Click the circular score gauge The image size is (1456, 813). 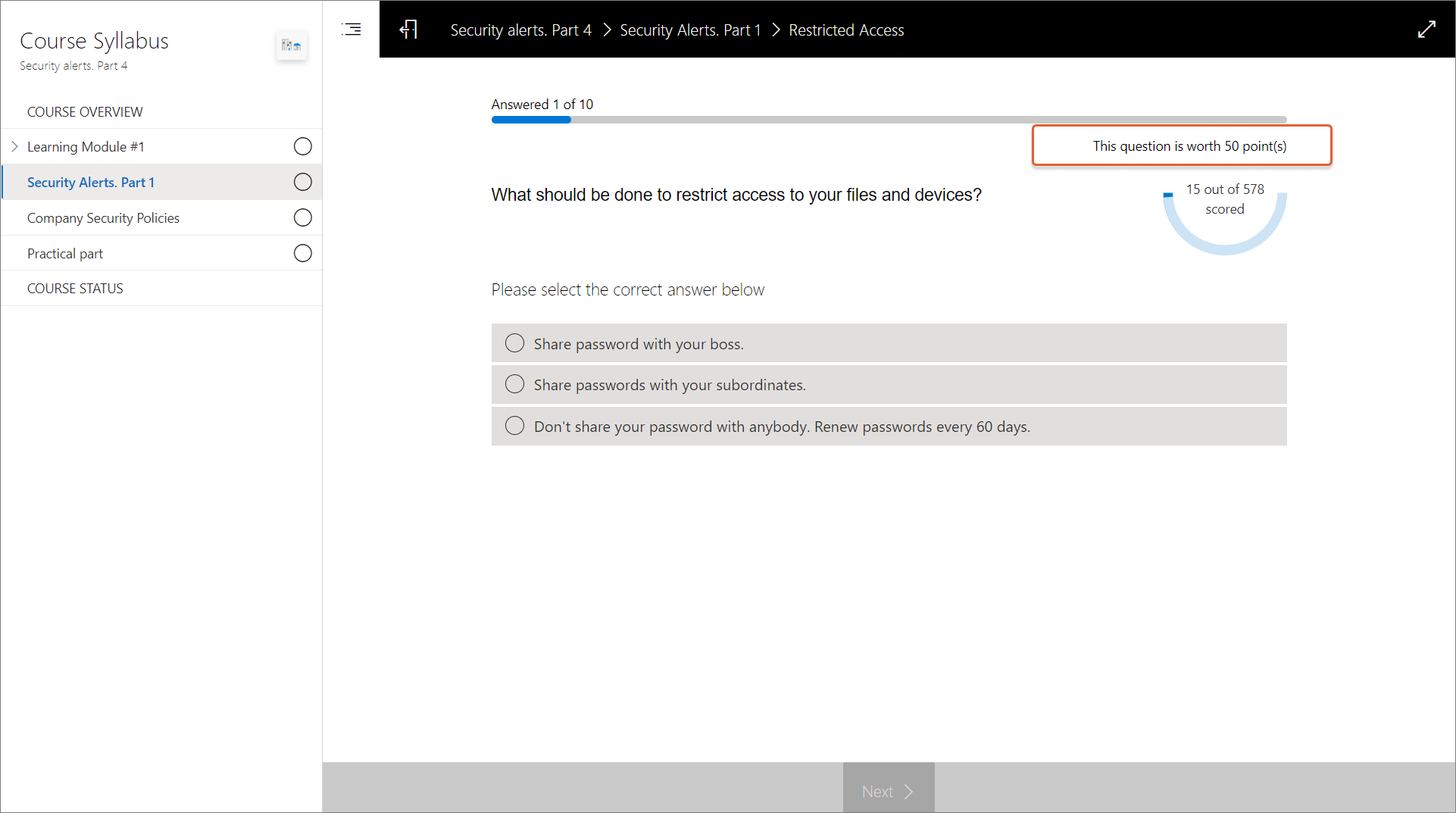click(x=1224, y=220)
